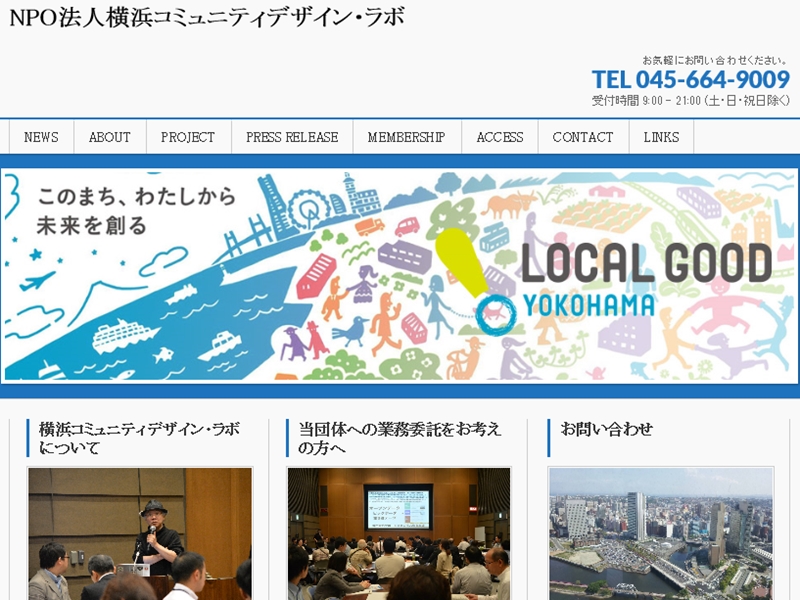This screenshot has width=800, height=600.
Task: Open the PRESS RELEASE section
Action: pos(292,137)
